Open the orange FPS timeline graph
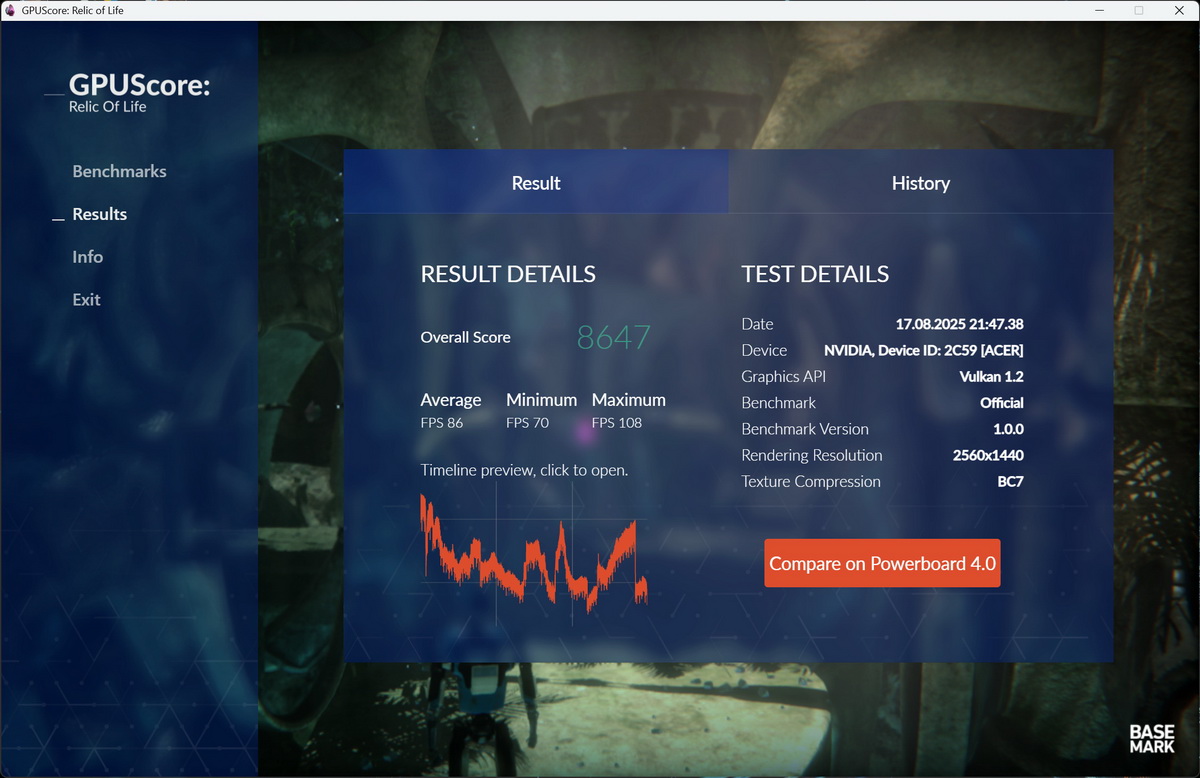This screenshot has width=1200, height=778. 534,553
